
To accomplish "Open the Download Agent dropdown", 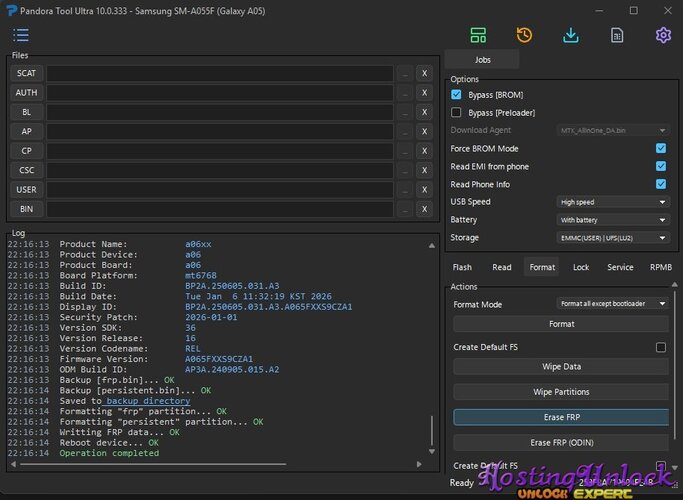I will pos(613,131).
